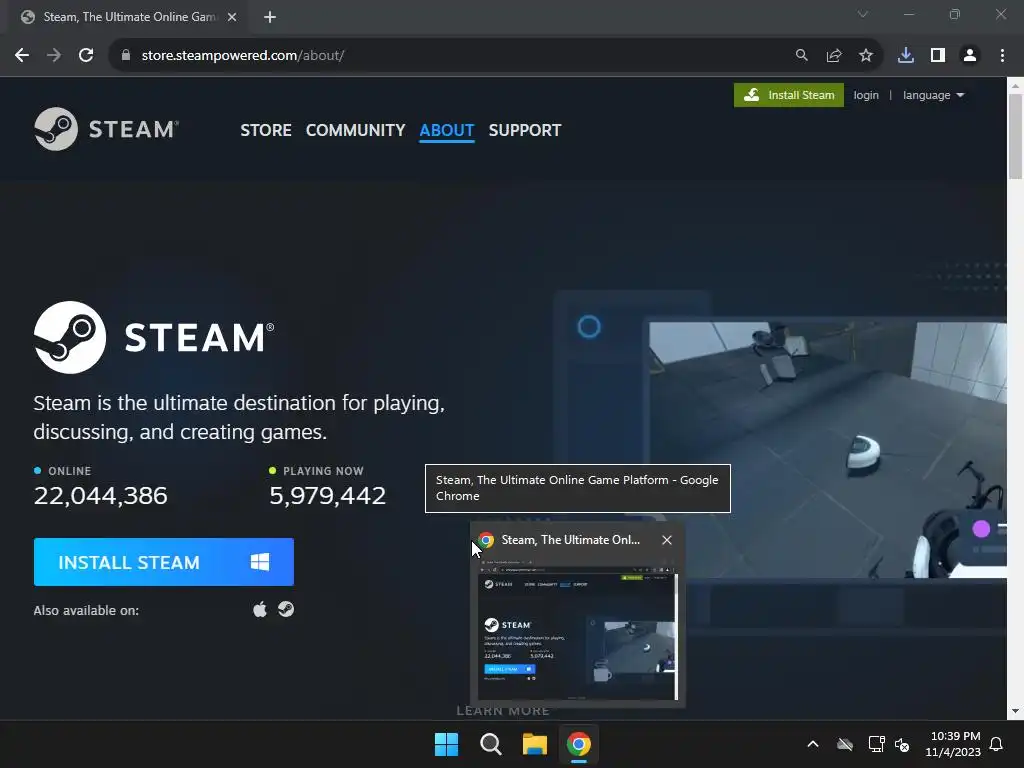Click the Steam logo in the header
1024x768 pixels.
click(106, 129)
